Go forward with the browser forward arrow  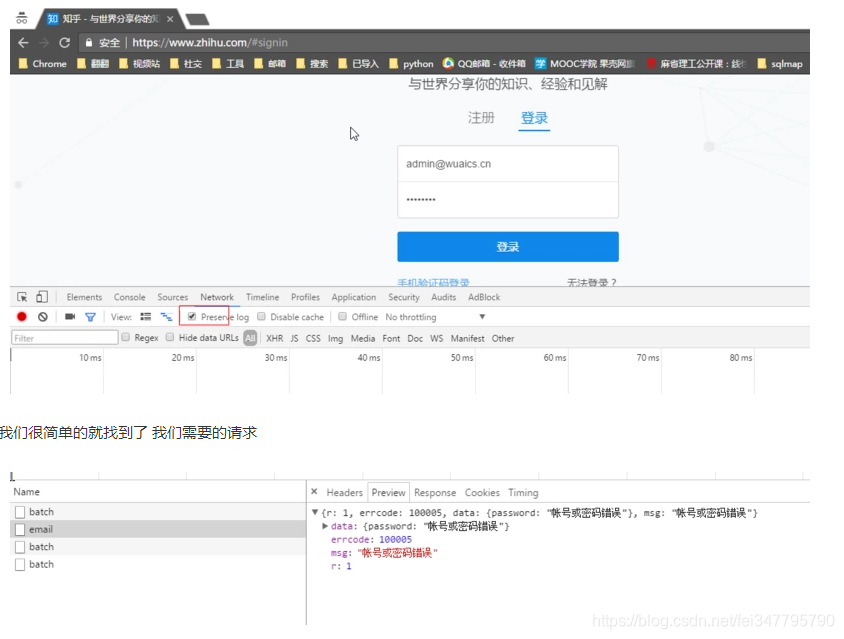(44, 43)
